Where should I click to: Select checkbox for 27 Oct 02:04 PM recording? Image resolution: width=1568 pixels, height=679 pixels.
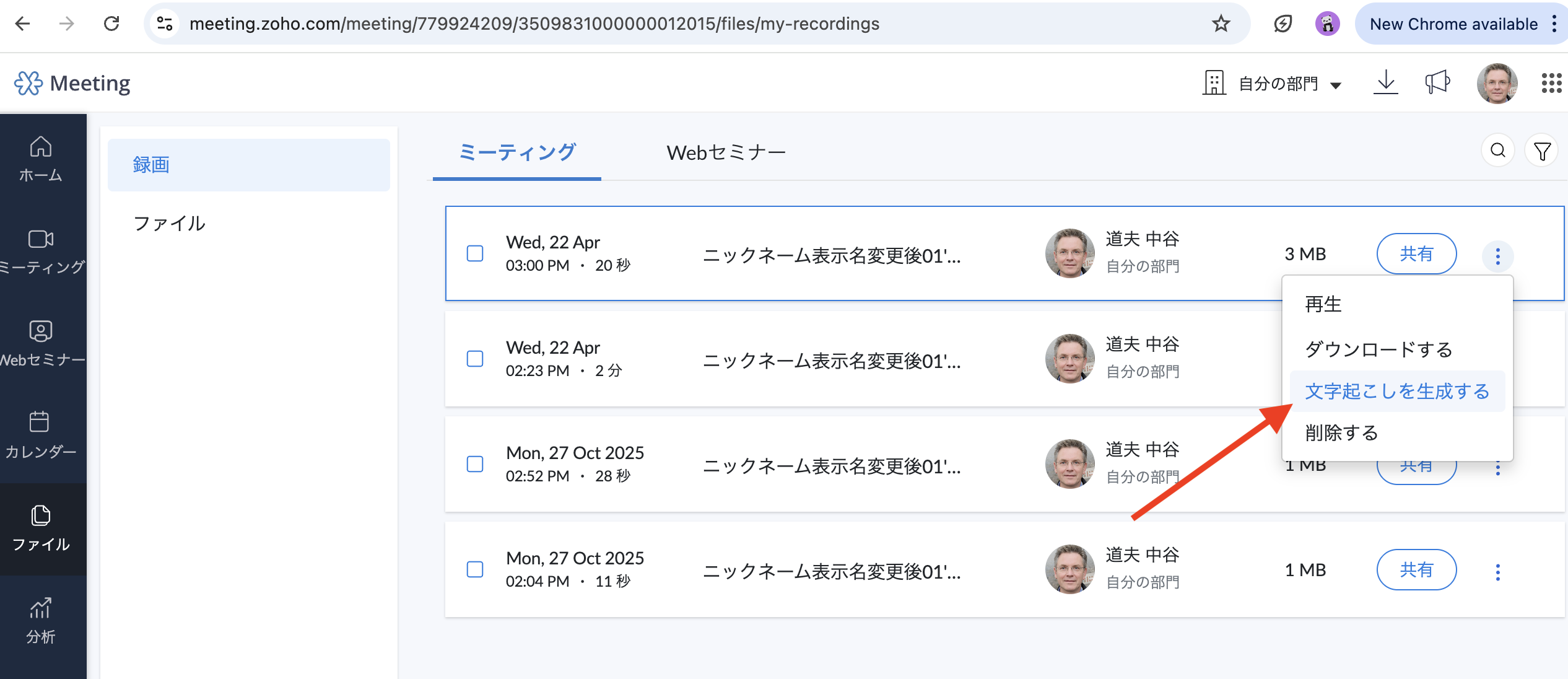[475, 569]
